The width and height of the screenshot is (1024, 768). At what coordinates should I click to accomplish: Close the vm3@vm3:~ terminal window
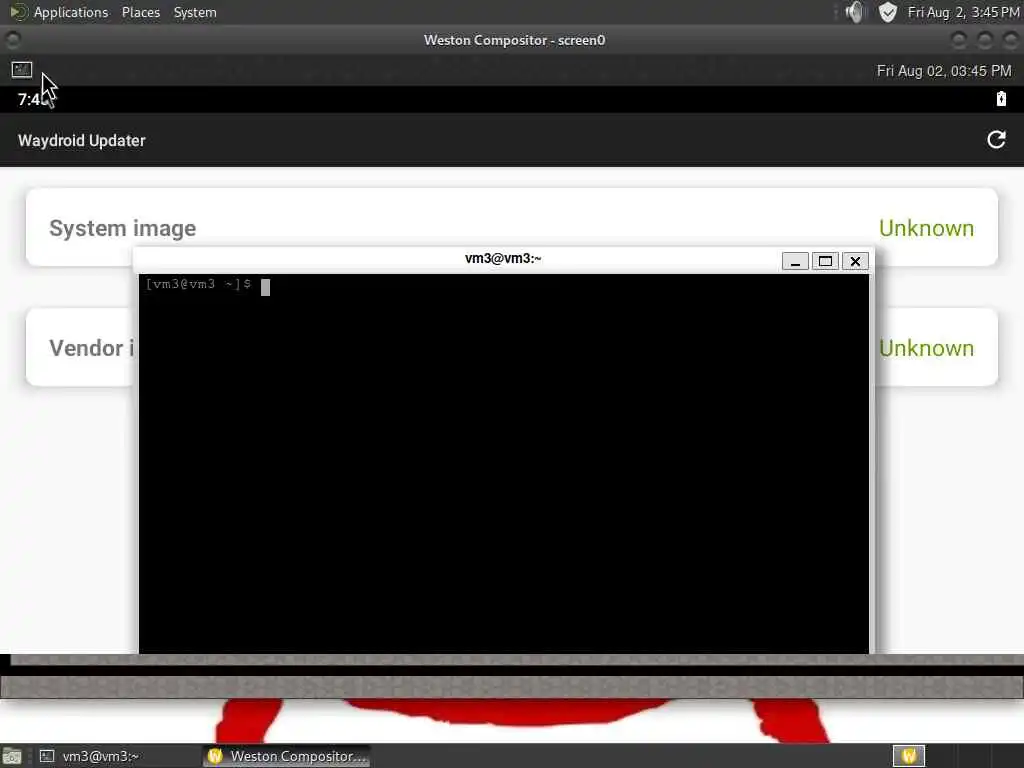pos(855,261)
